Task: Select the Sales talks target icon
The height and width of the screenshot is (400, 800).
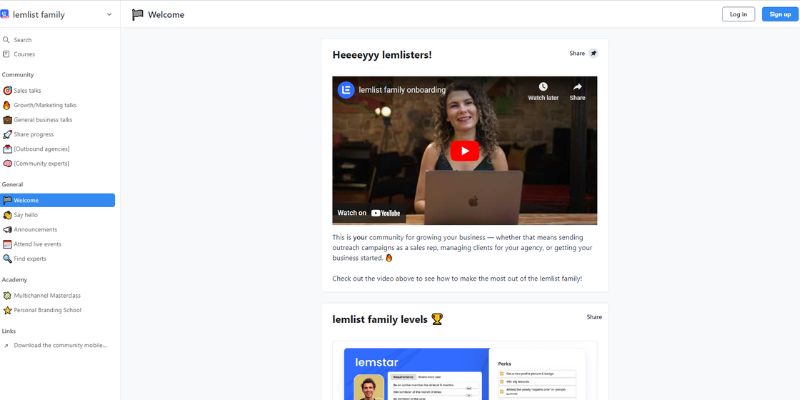Action: coord(7,90)
